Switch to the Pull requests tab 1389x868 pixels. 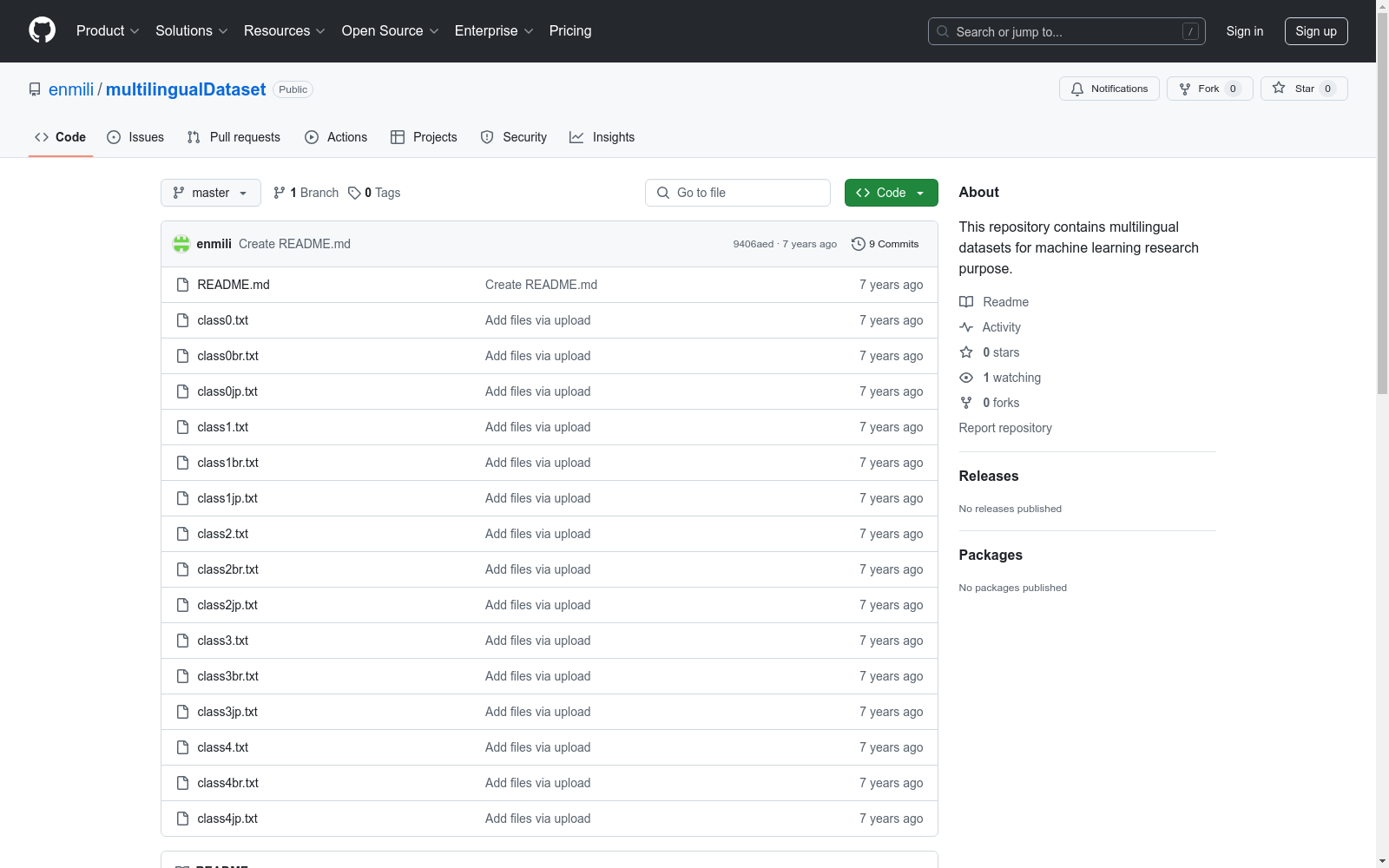(x=234, y=137)
